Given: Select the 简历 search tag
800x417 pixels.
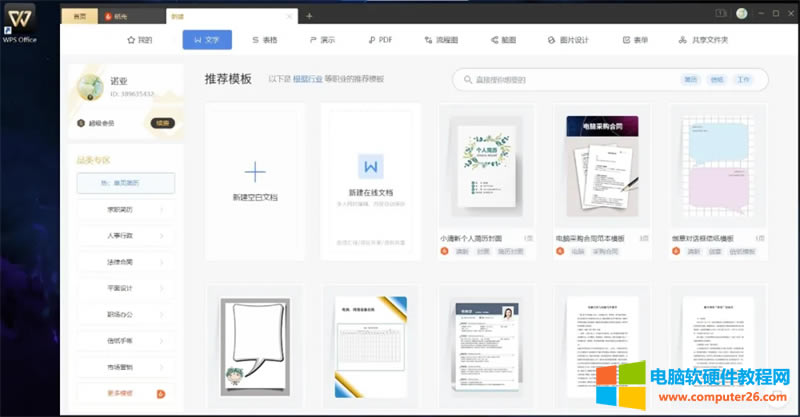Looking at the screenshot, I should pos(690,79).
